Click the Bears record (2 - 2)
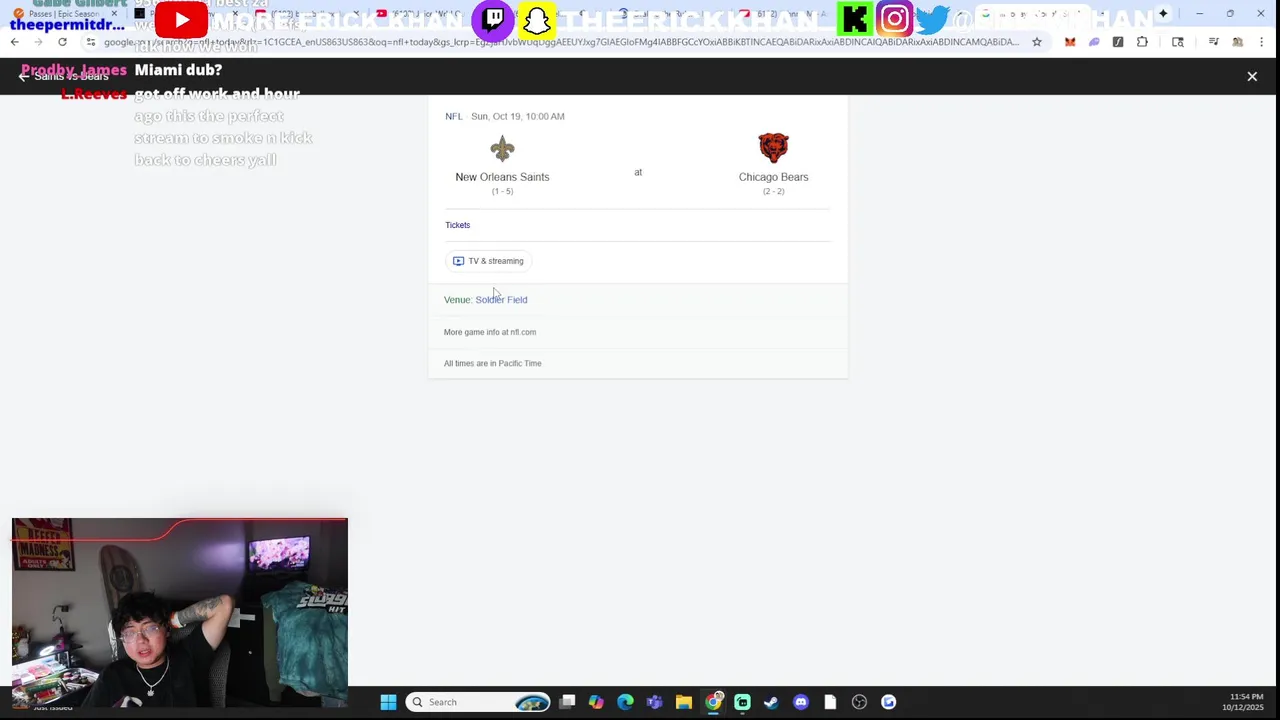Viewport: 1280px width, 720px height. coord(773,191)
